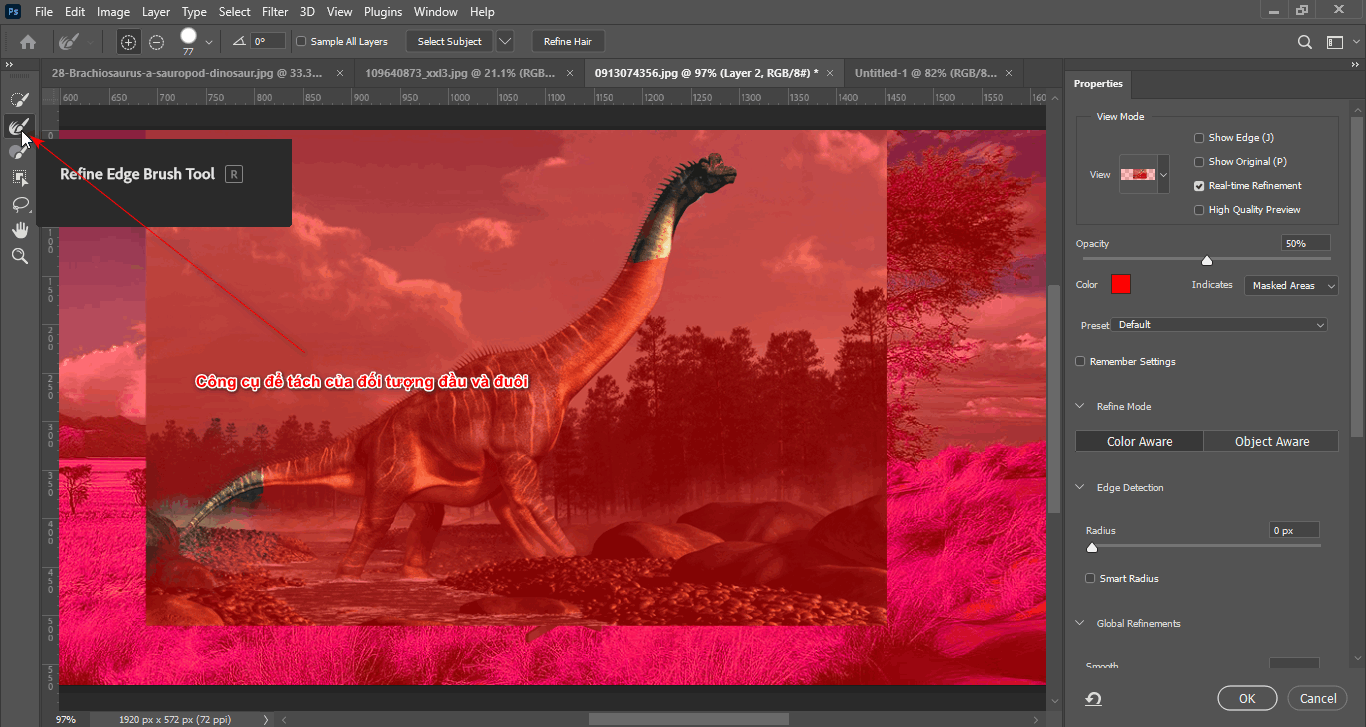Click the red Color swatch in Properties

pyautogui.click(x=1120, y=284)
